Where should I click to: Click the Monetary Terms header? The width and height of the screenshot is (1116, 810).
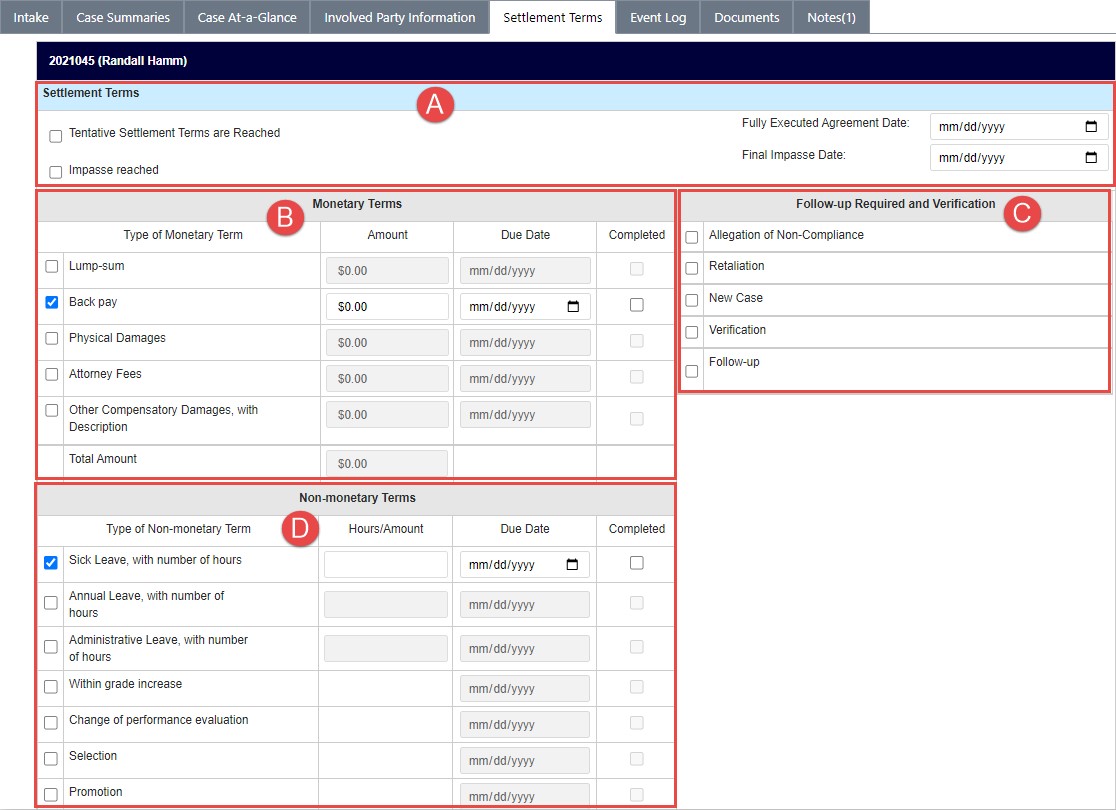[357, 204]
